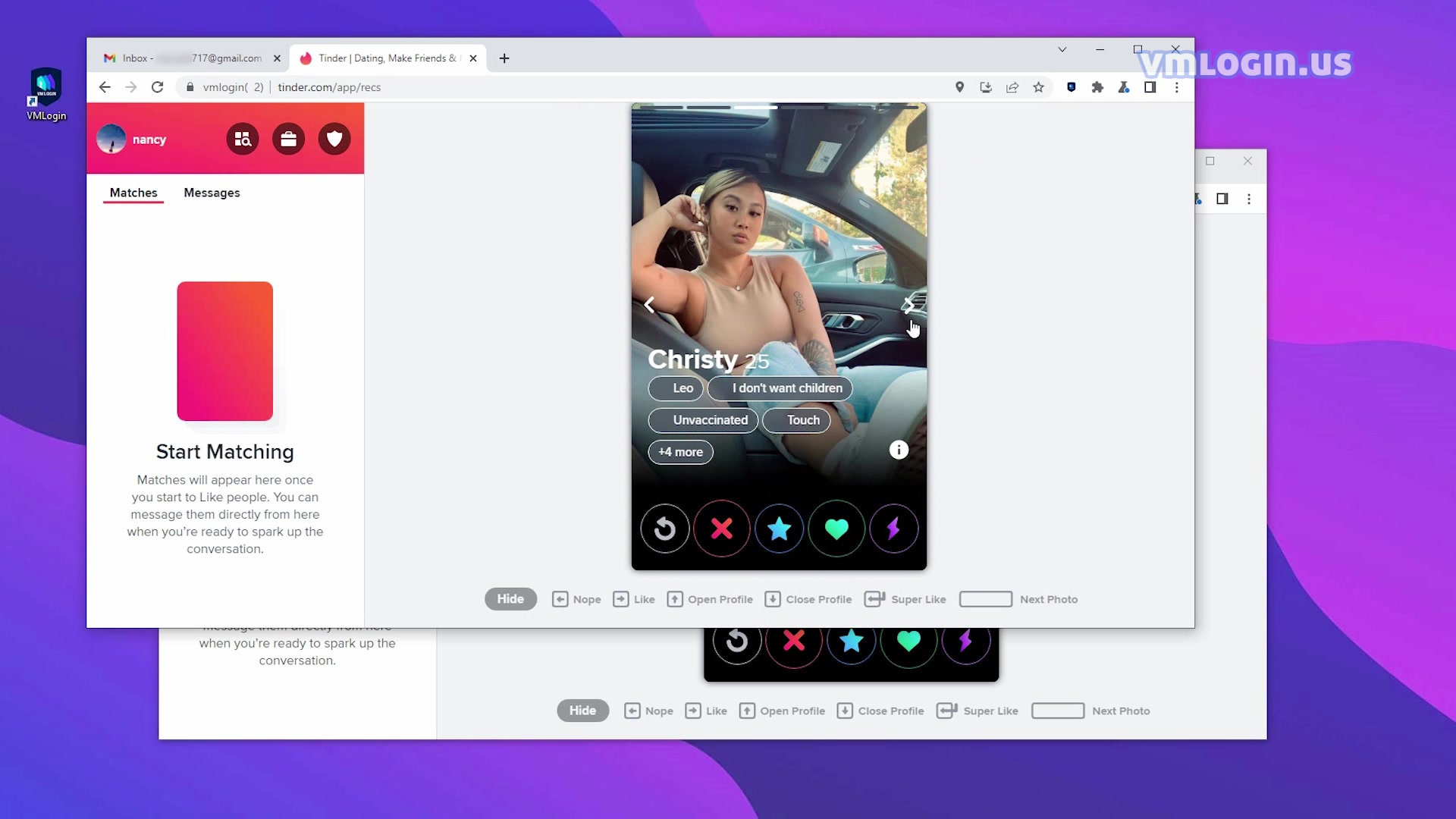Open the Extensions puzzle icon
1456x819 pixels.
click(1097, 87)
